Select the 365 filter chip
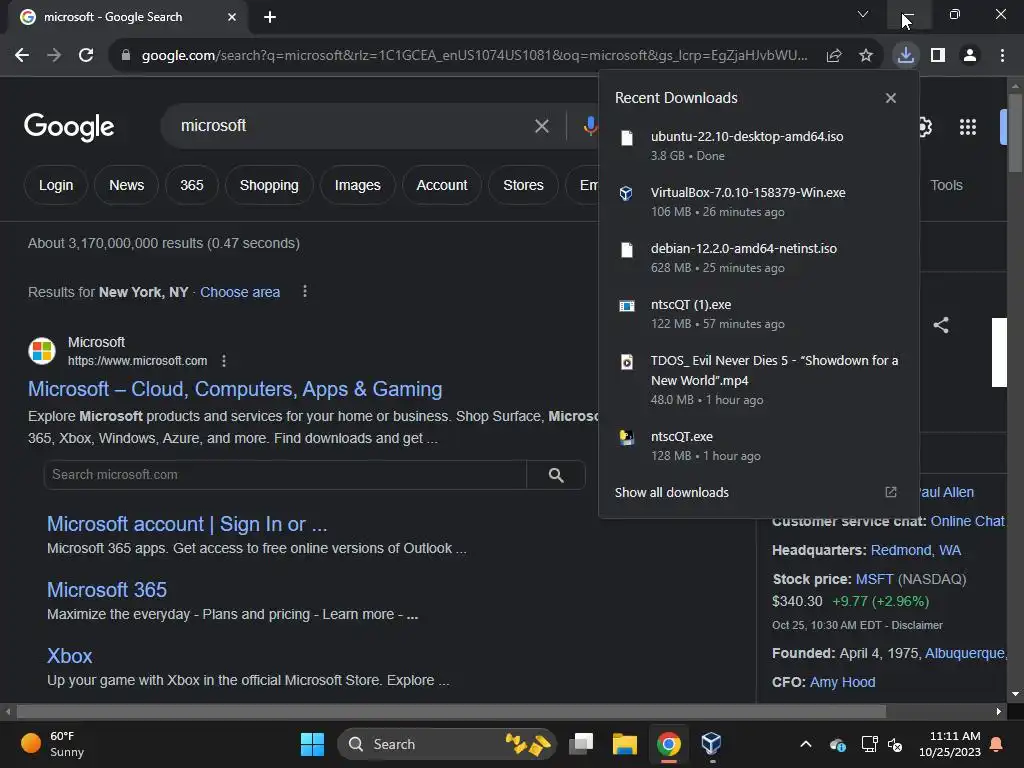The image size is (1024, 768). pos(191,185)
